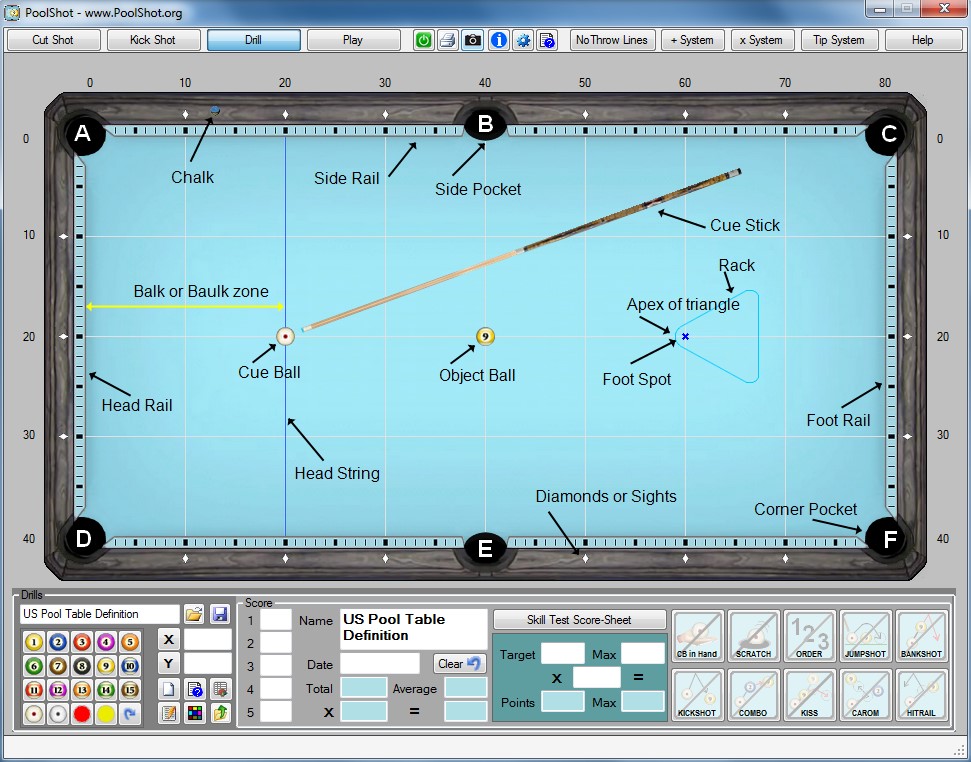
Task: Create a new blank drill page
Action: (x=169, y=689)
